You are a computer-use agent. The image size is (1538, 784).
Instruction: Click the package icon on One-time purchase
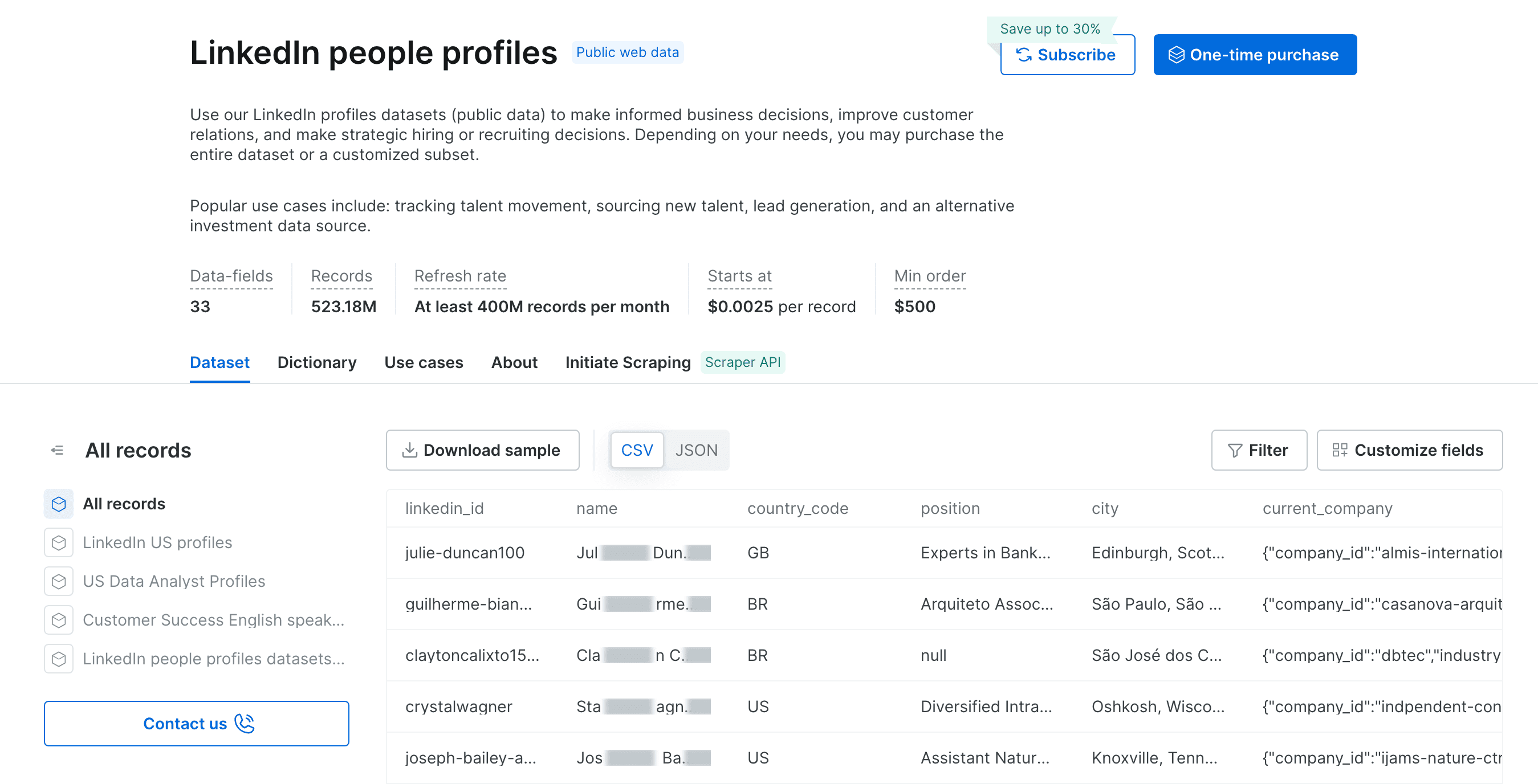coord(1177,54)
